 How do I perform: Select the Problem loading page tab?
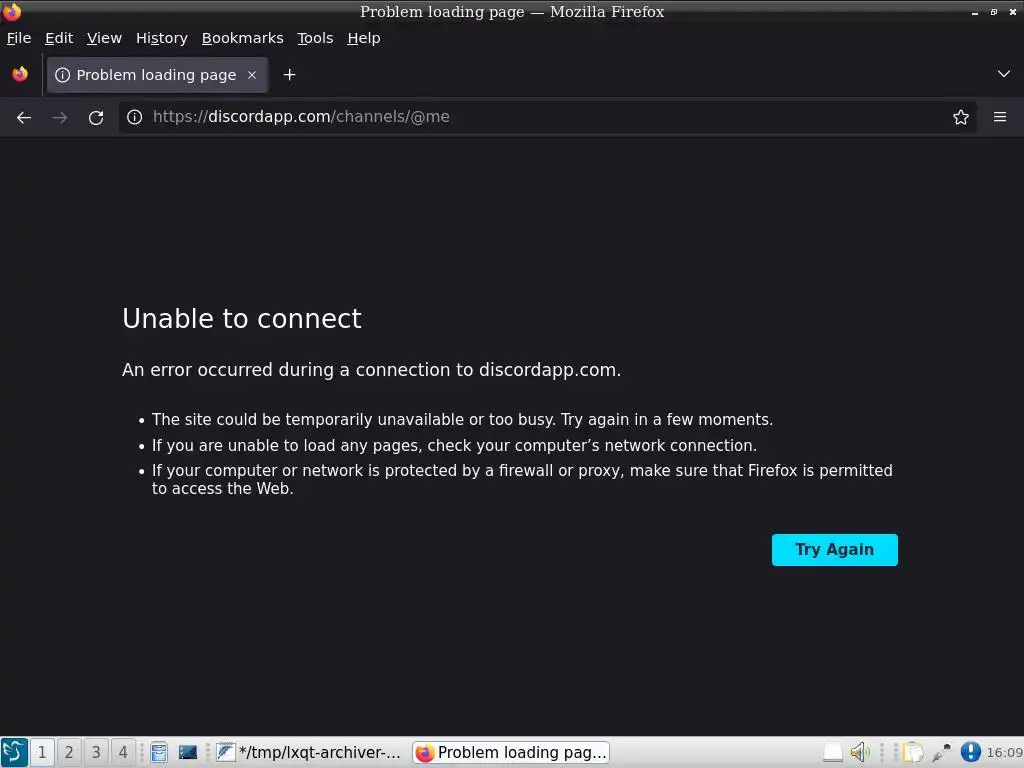157,75
